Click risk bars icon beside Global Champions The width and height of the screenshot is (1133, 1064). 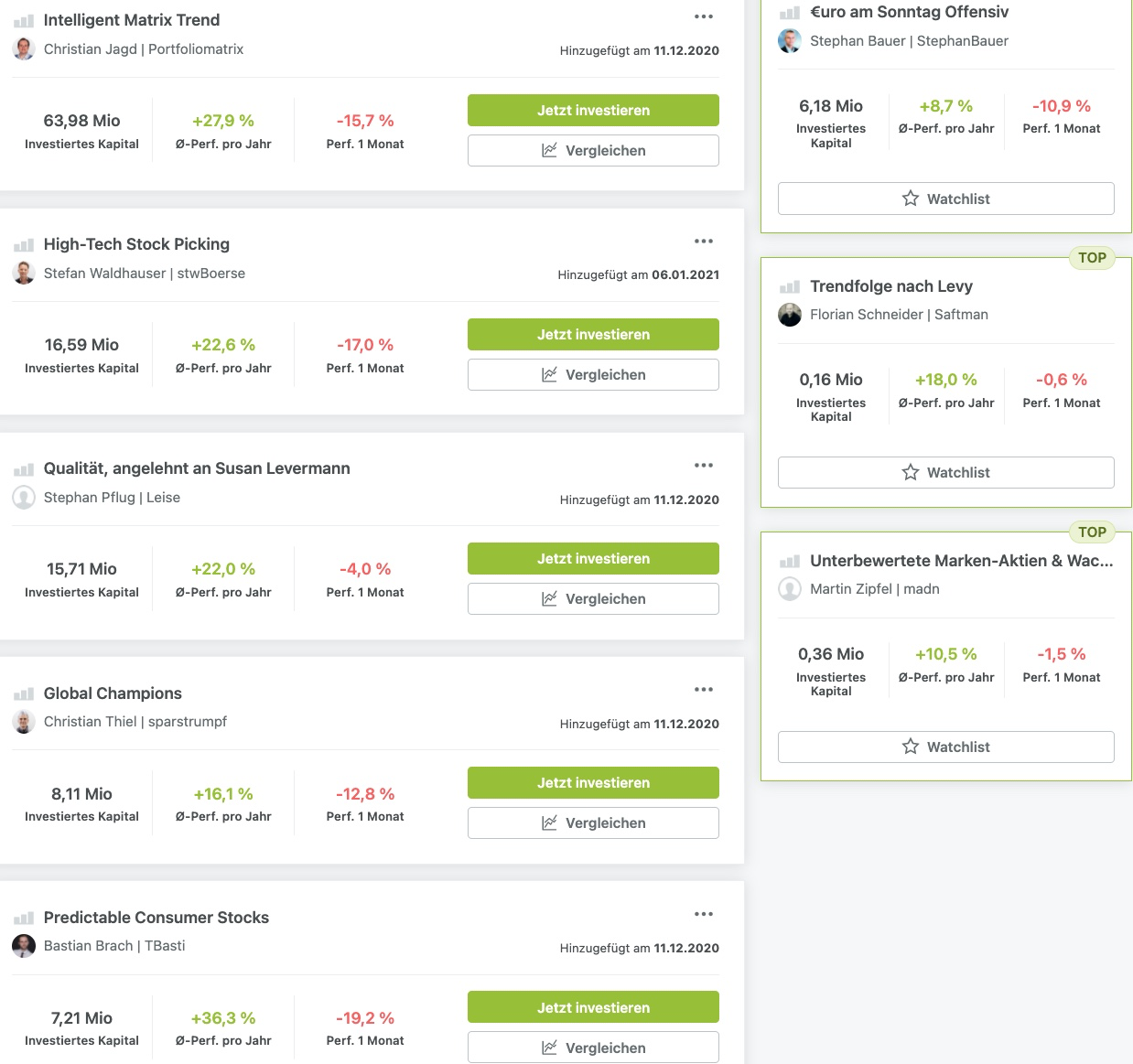[x=24, y=694]
